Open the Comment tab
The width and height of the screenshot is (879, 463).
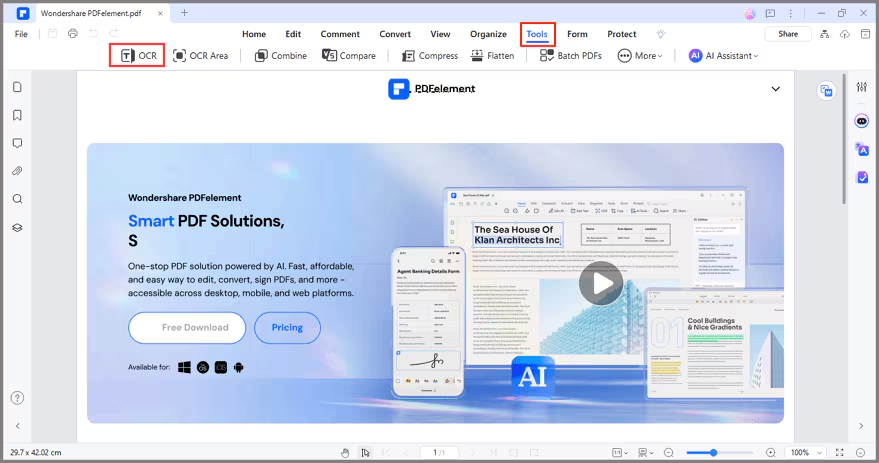click(x=340, y=34)
